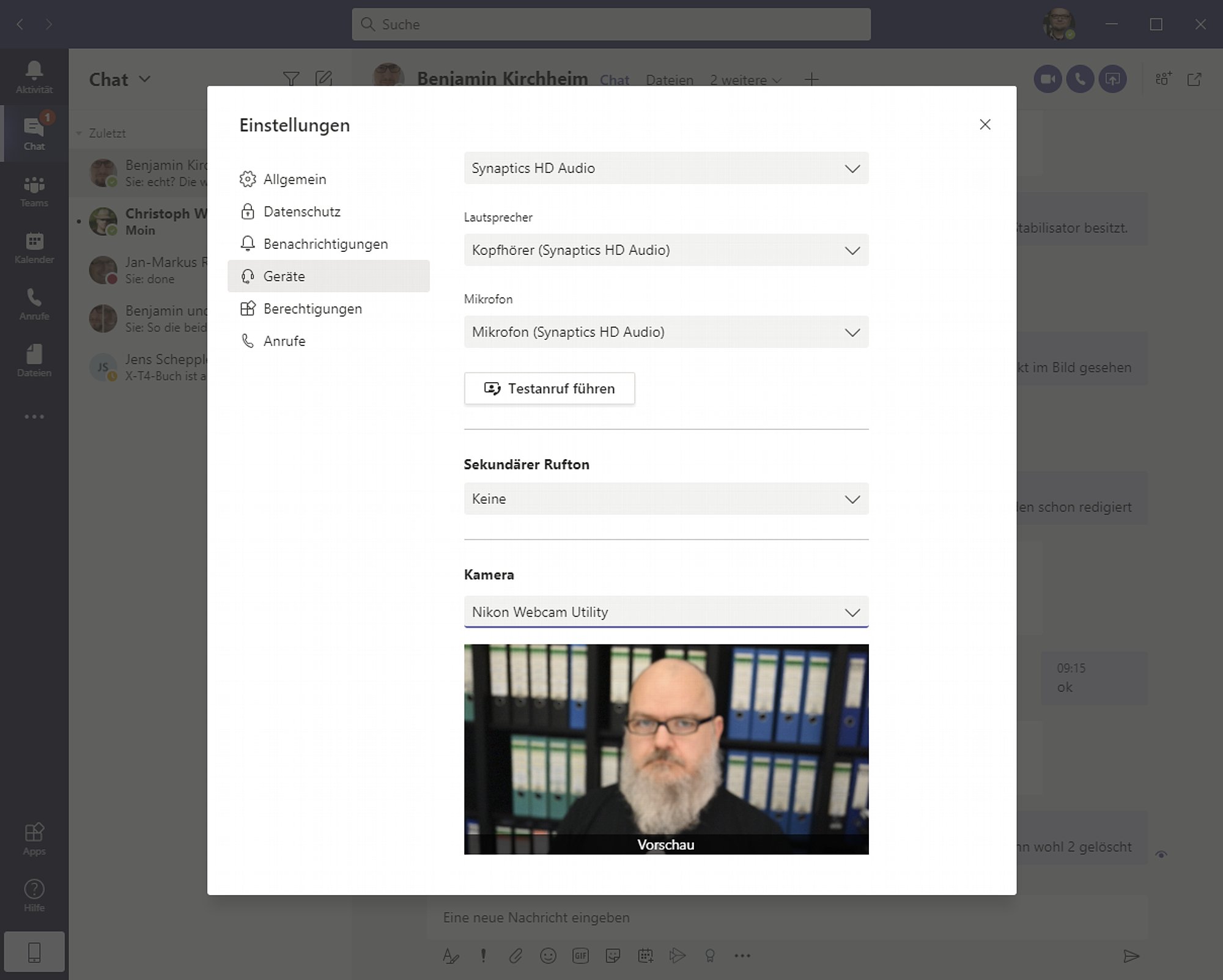Open Aktivität bell icon in sidebar
This screenshot has height=980, width=1223.
pyautogui.click(x=34, y=77)
